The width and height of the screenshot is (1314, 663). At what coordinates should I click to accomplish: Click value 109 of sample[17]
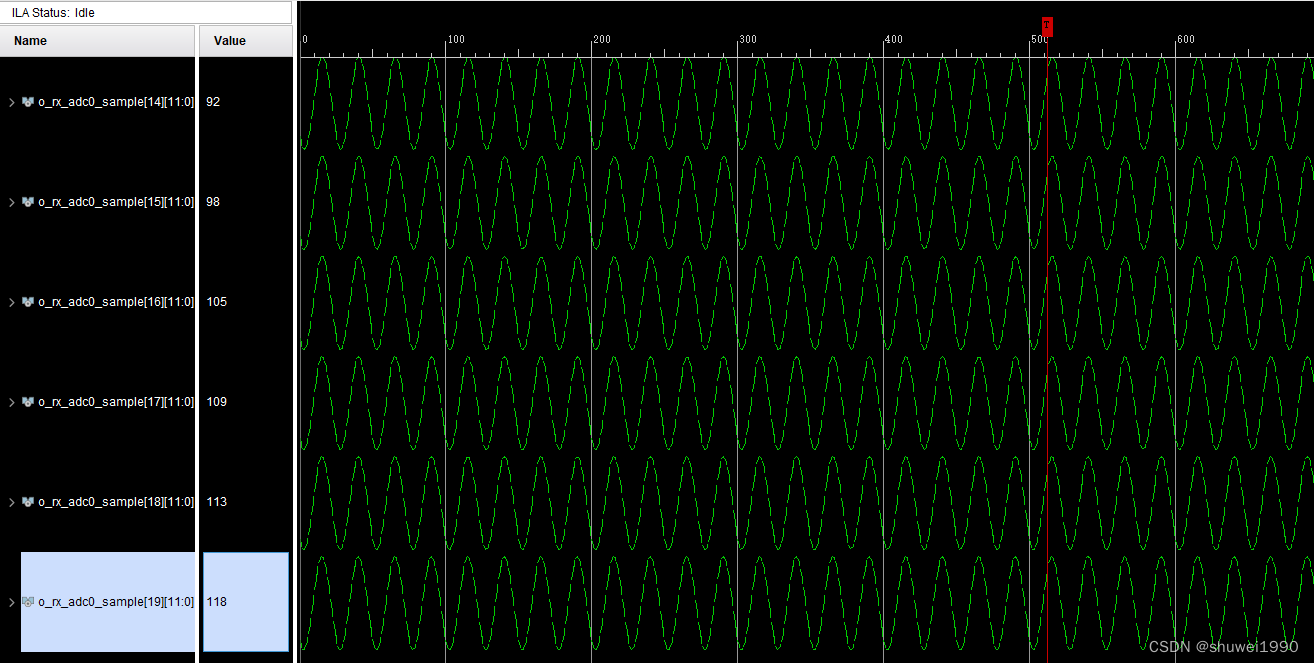pyautogui.click(x=216, y=402)
